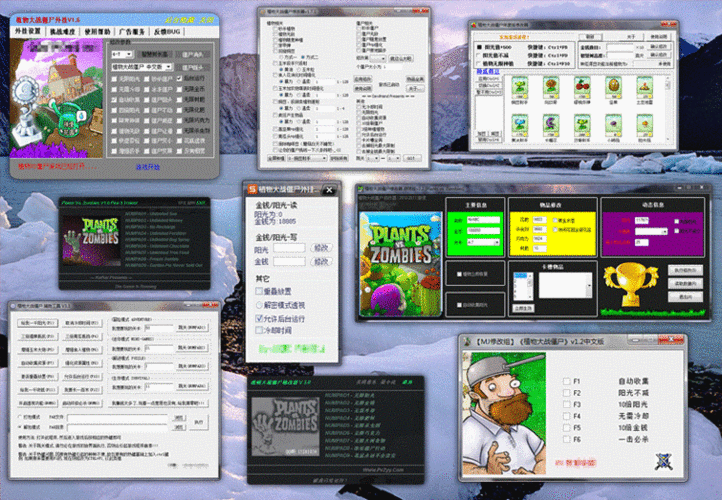Screen dimensions: 722x500
Task: Select the Sun-shroom plant card
Action: tap(645, 126)
